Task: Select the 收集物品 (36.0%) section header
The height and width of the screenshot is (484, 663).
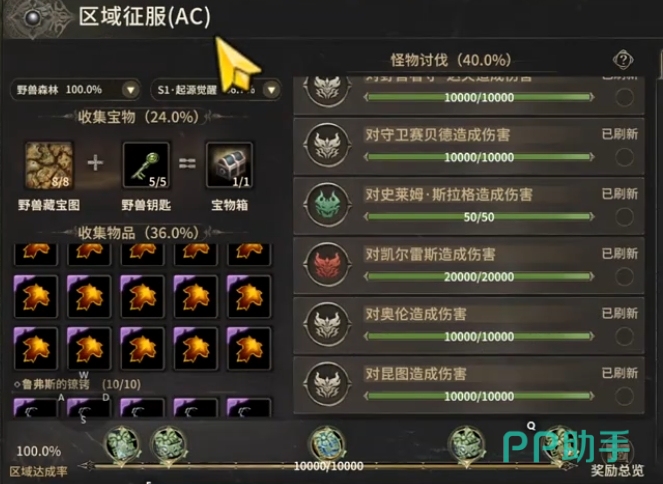Action: [x=138, y=233]
